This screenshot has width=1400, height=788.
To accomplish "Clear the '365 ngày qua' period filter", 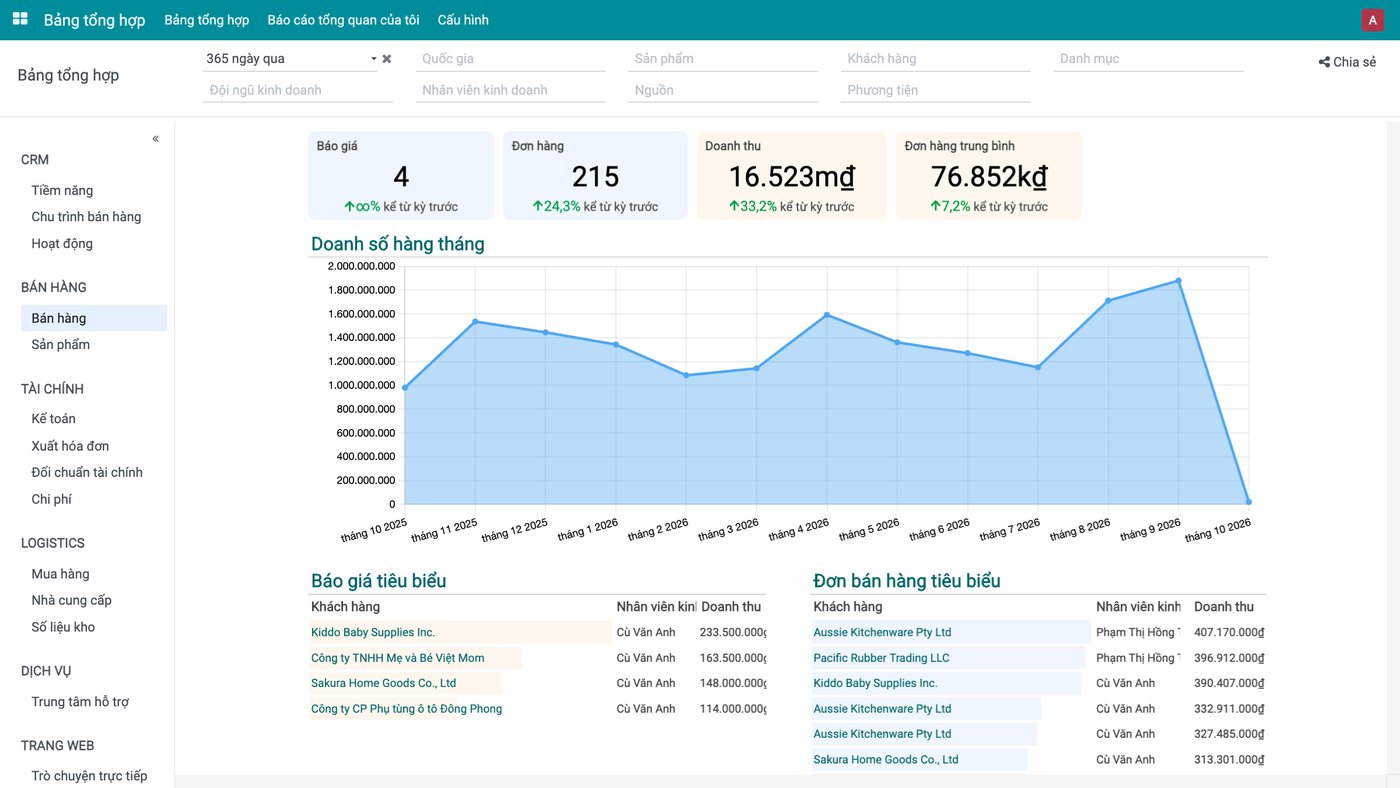I will point(387,59).
